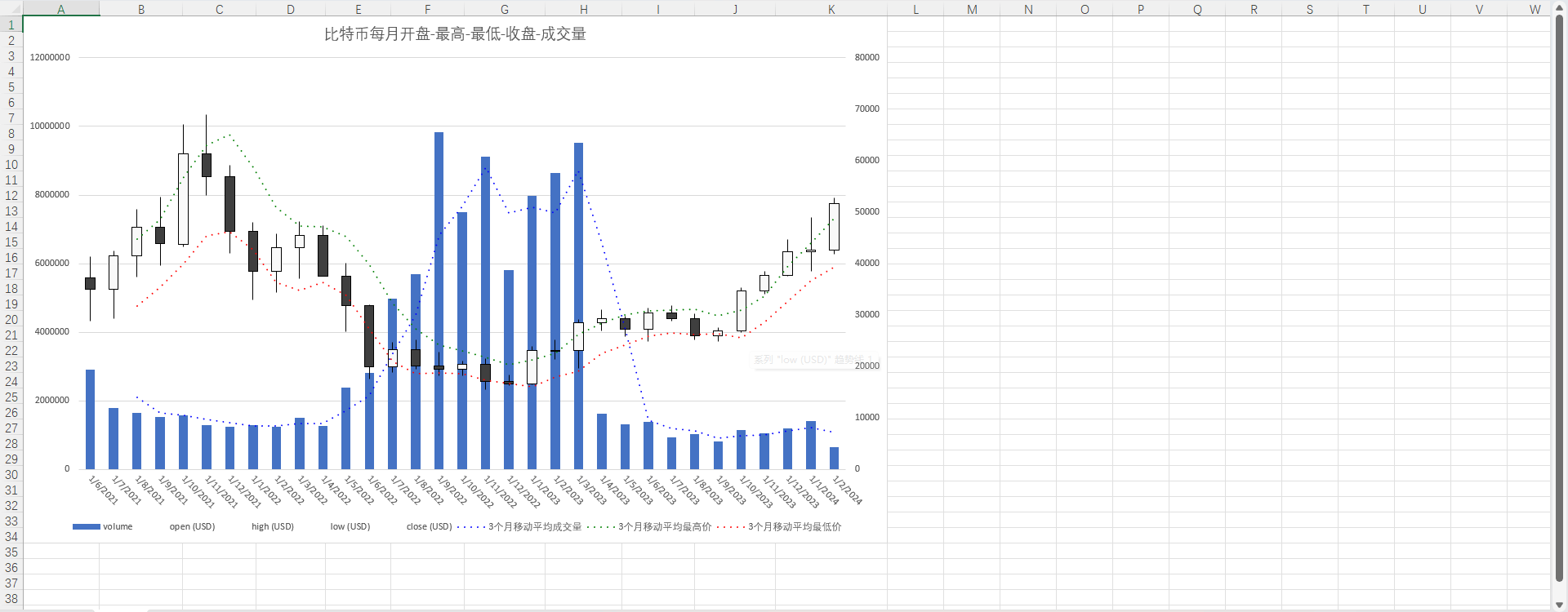1568x612 pixels.
Task: Select the 3个月移动平均成交量 legend entry
Action: point(519,526)
